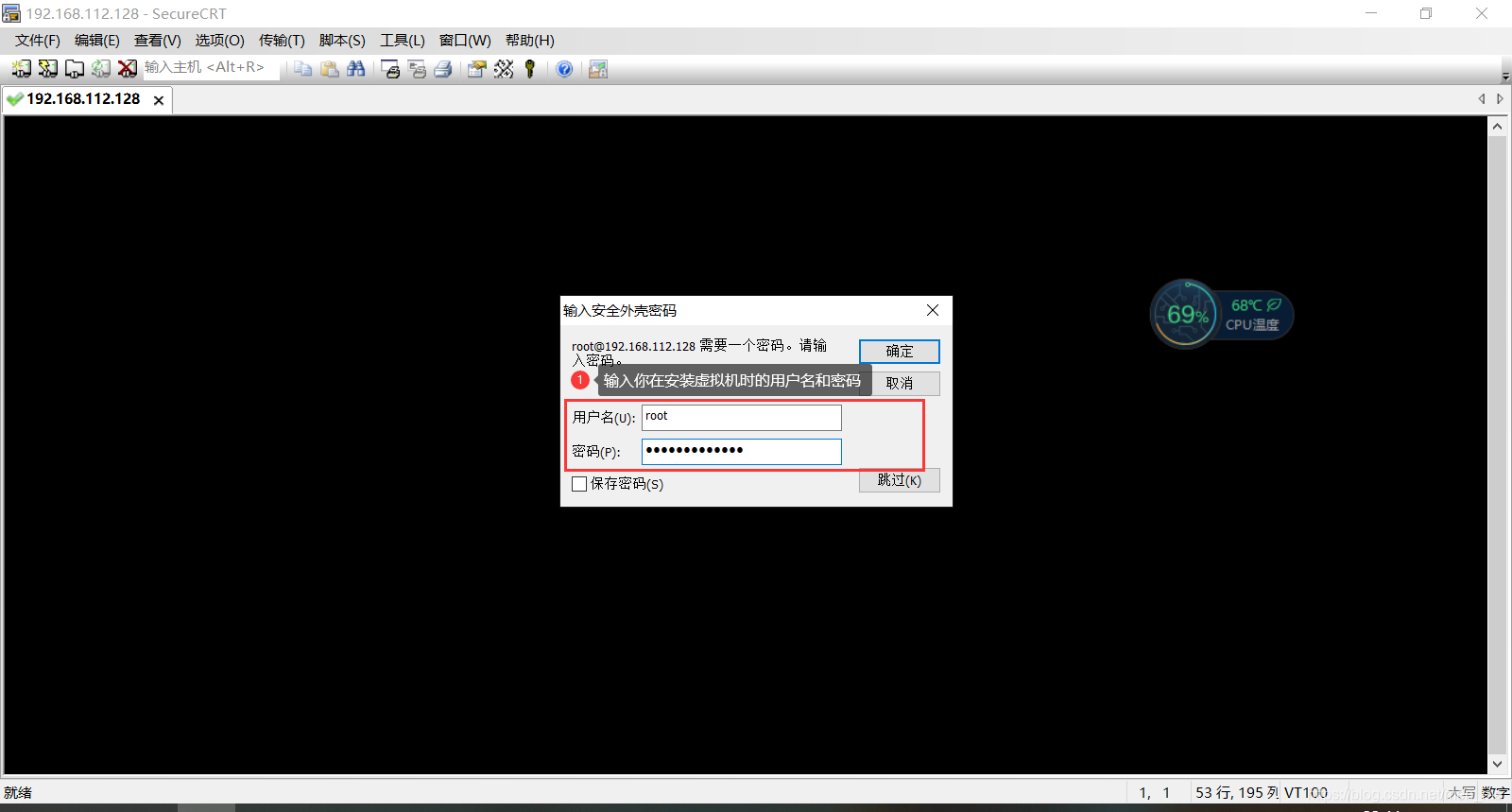
Task: Click the Public Key Assistant key icon
Action: pyautogui.click(x=530, y=69)
